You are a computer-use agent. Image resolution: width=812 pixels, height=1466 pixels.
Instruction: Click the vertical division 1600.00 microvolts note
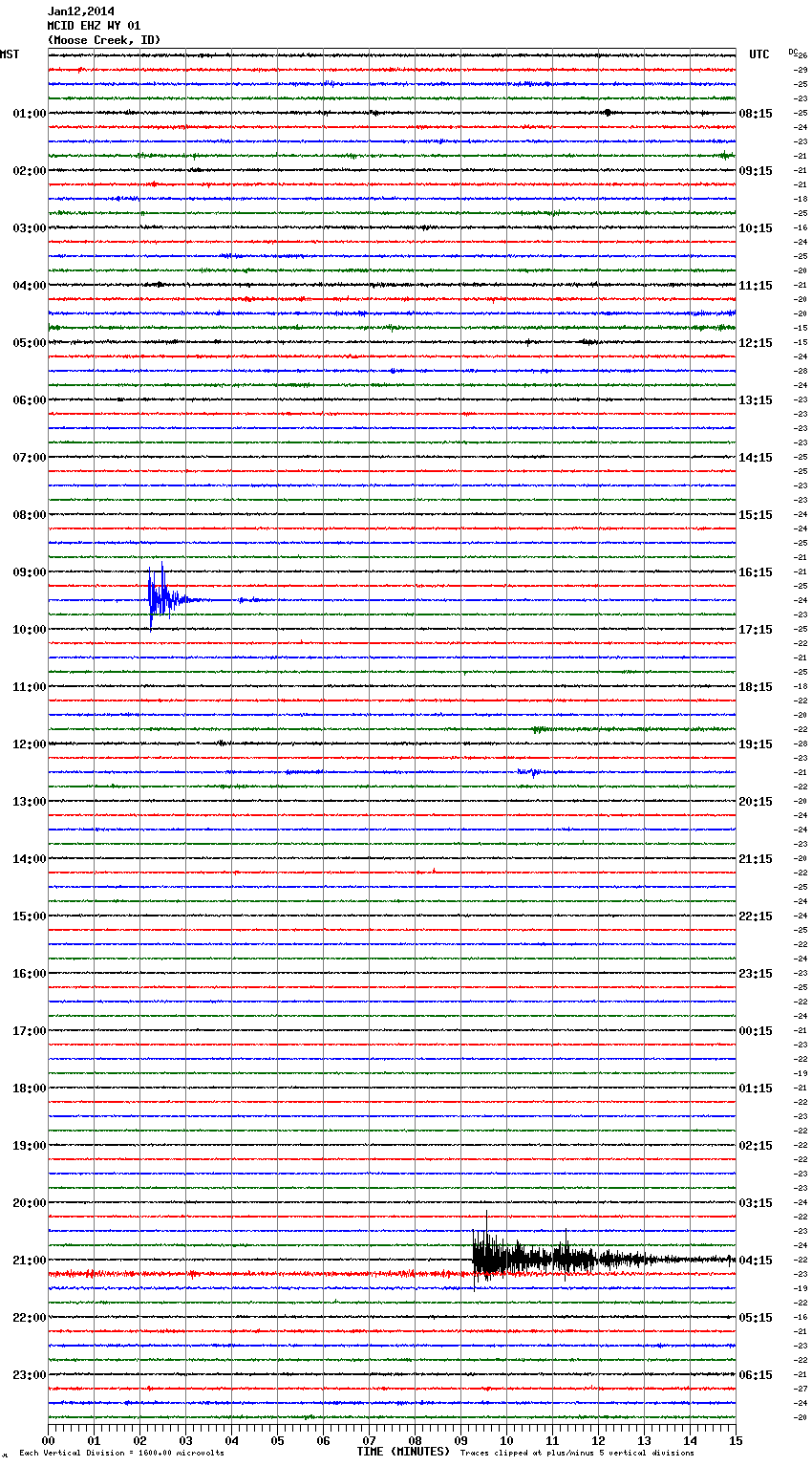point(121,1454)
